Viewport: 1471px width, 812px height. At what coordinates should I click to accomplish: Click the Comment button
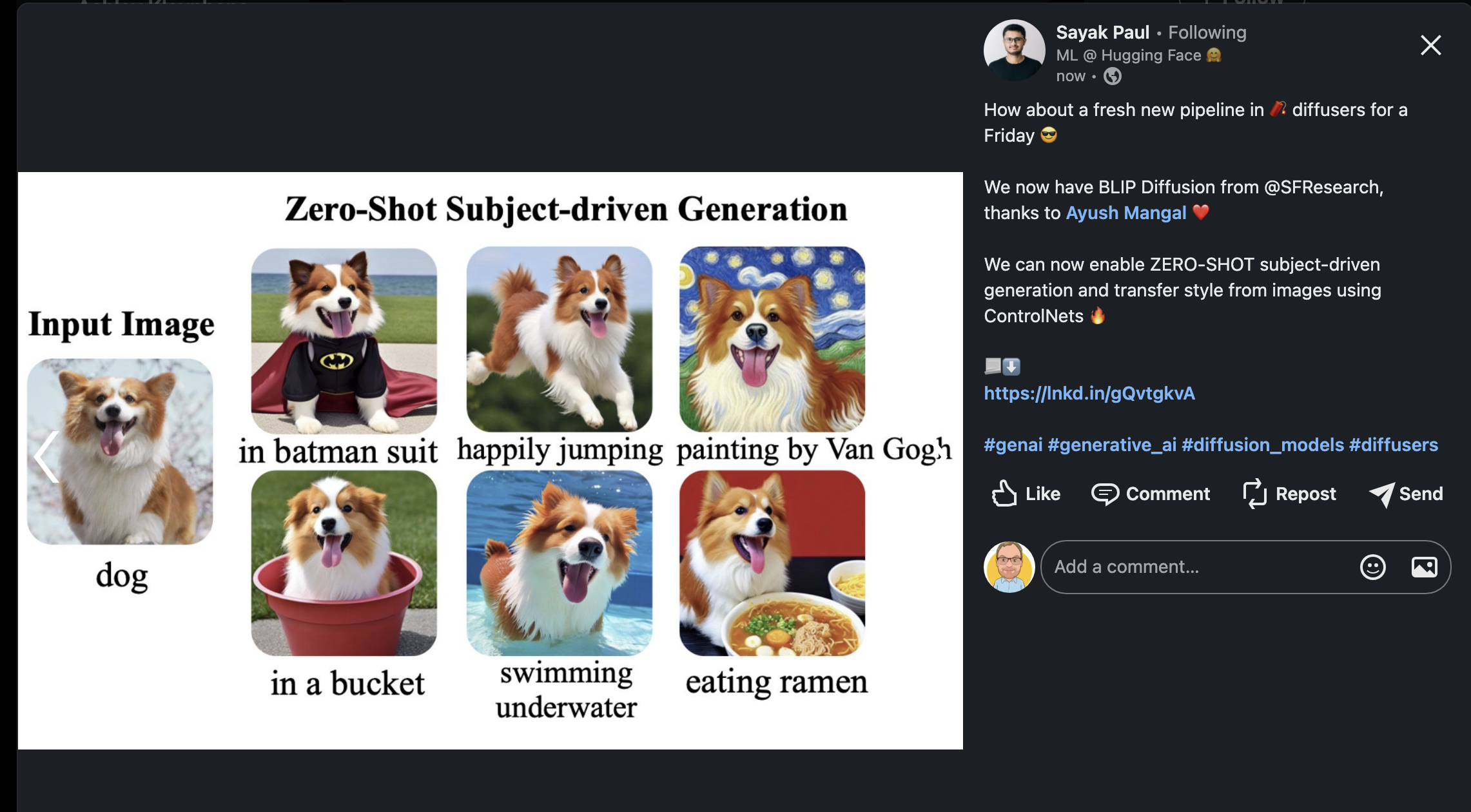(1151, 494)
